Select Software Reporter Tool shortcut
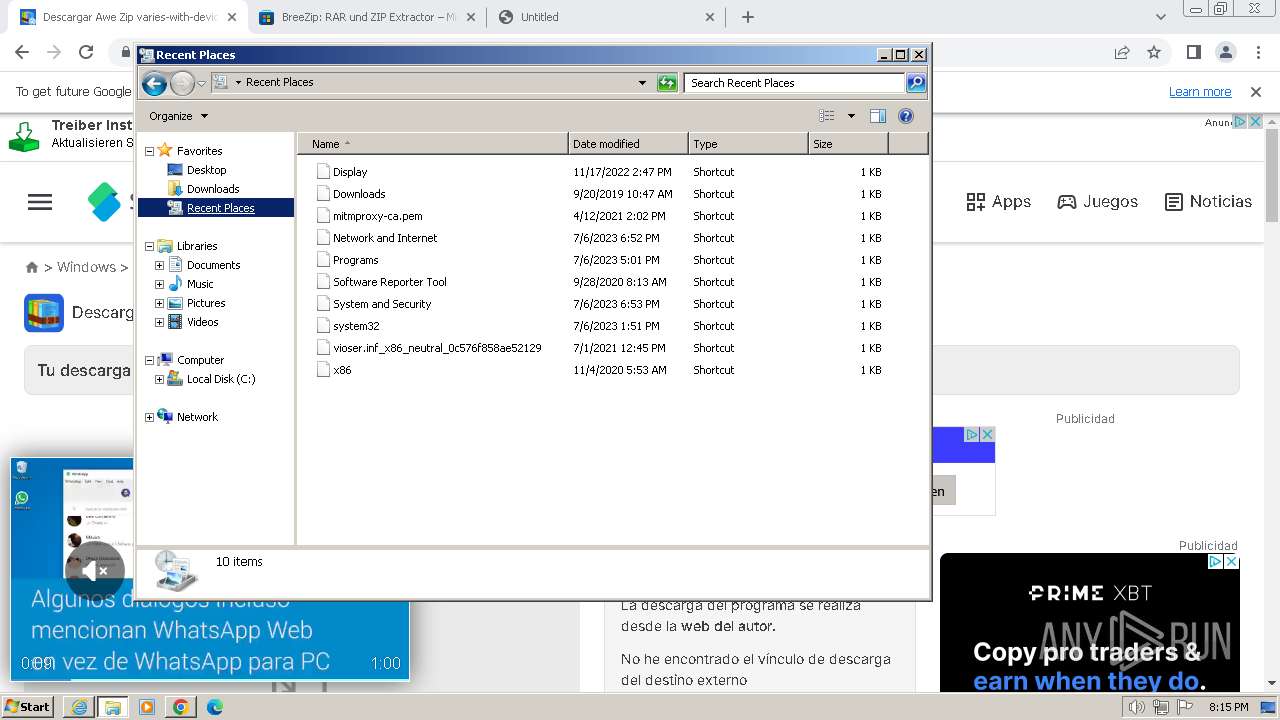 tap(390, 282)
